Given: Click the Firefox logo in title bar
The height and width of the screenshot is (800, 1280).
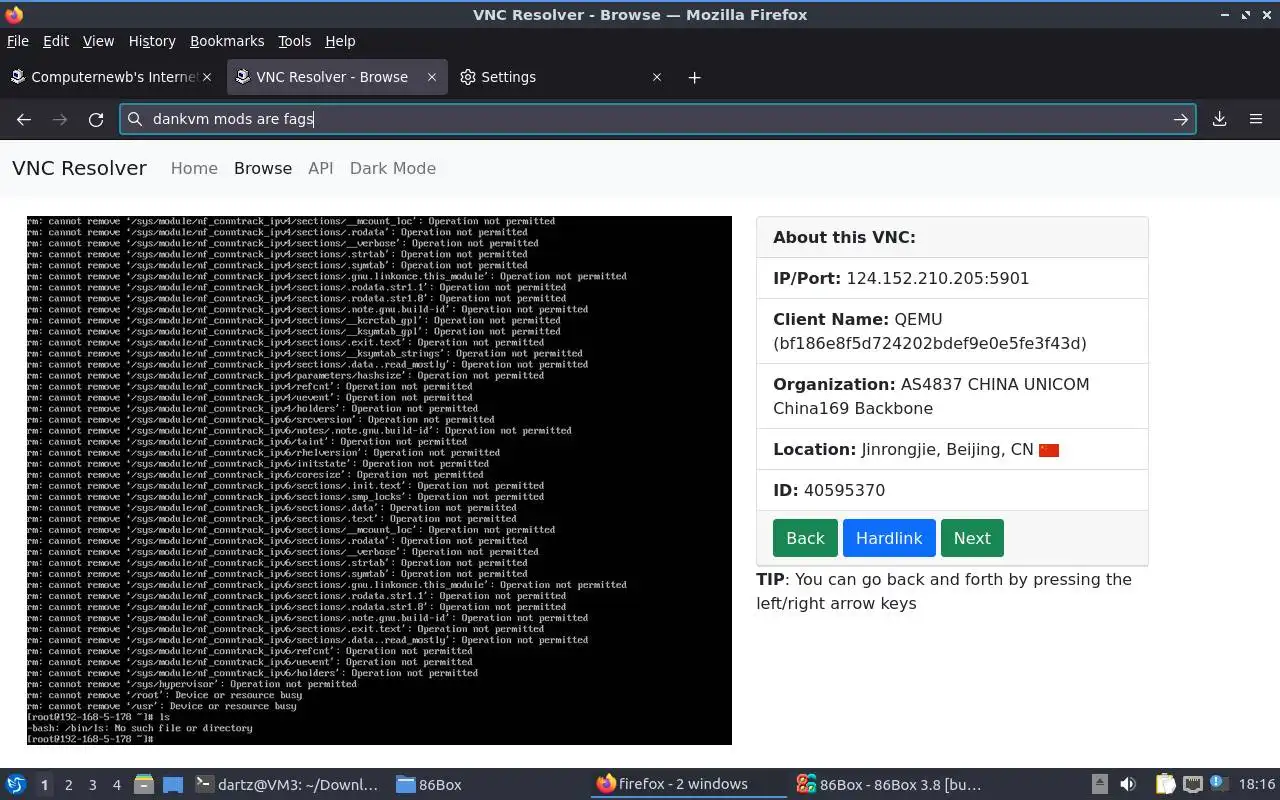Looking at the screenshot, I should pos(13,14).
